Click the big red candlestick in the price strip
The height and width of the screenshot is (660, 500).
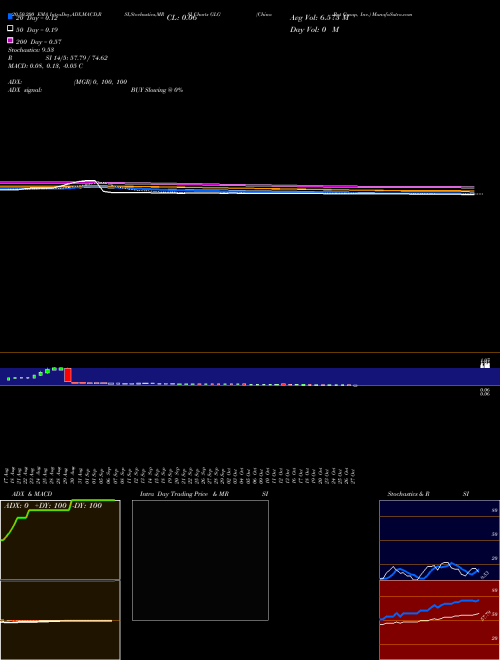(x=67, y=375)
